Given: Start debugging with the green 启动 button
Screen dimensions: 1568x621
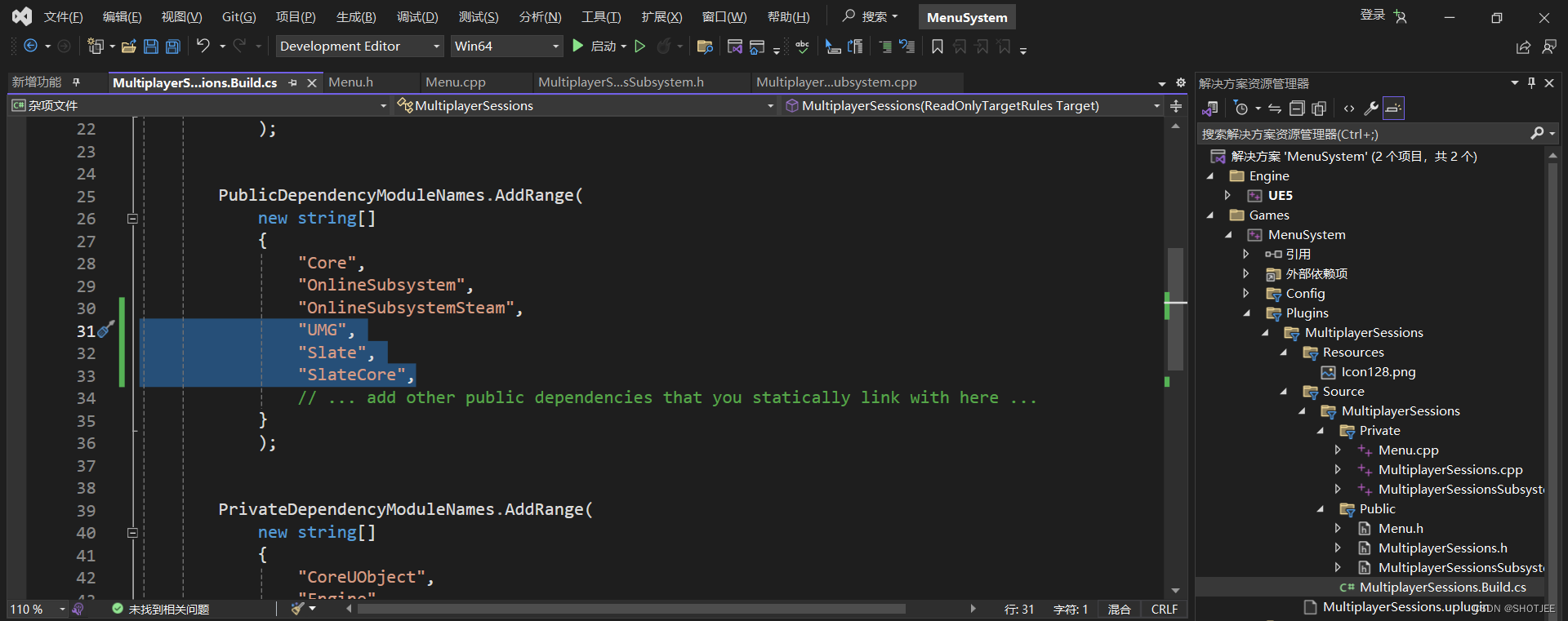Looking at the screenshot, I should (595, 47).
